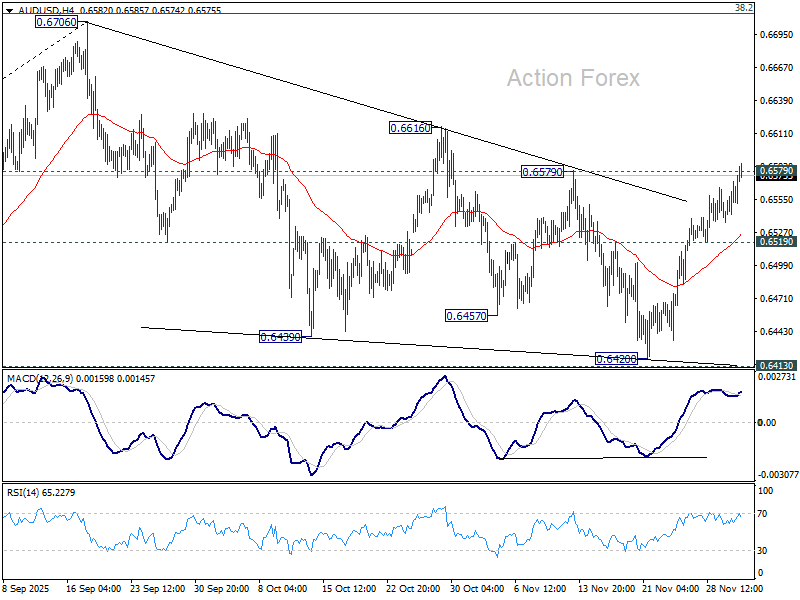Click the 16 Sep 04:00 time label
This screenshot has height=600, width=800.
(93, 588)
